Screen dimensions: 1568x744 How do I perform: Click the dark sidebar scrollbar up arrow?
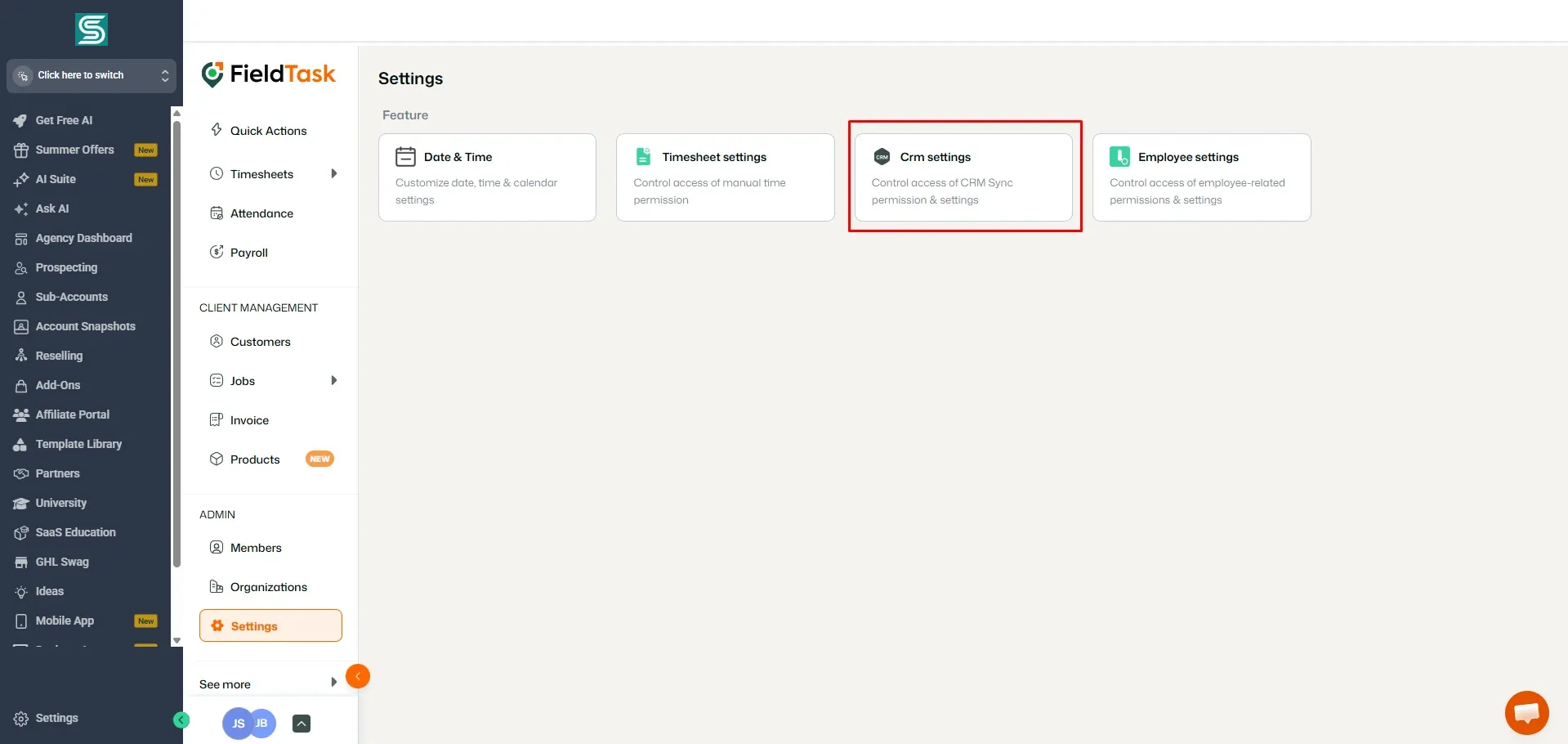[176, 113]
